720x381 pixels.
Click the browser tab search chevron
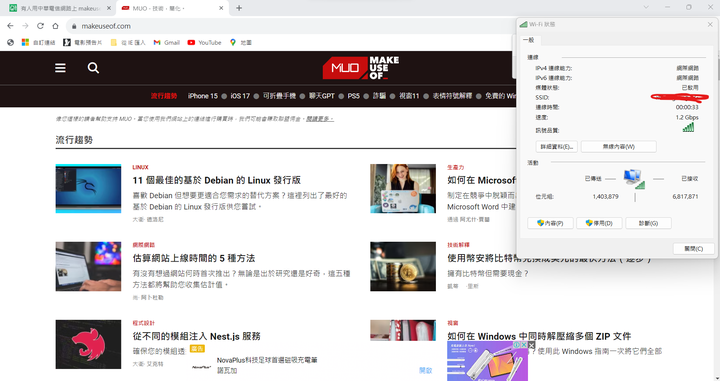tap(646, 7)
